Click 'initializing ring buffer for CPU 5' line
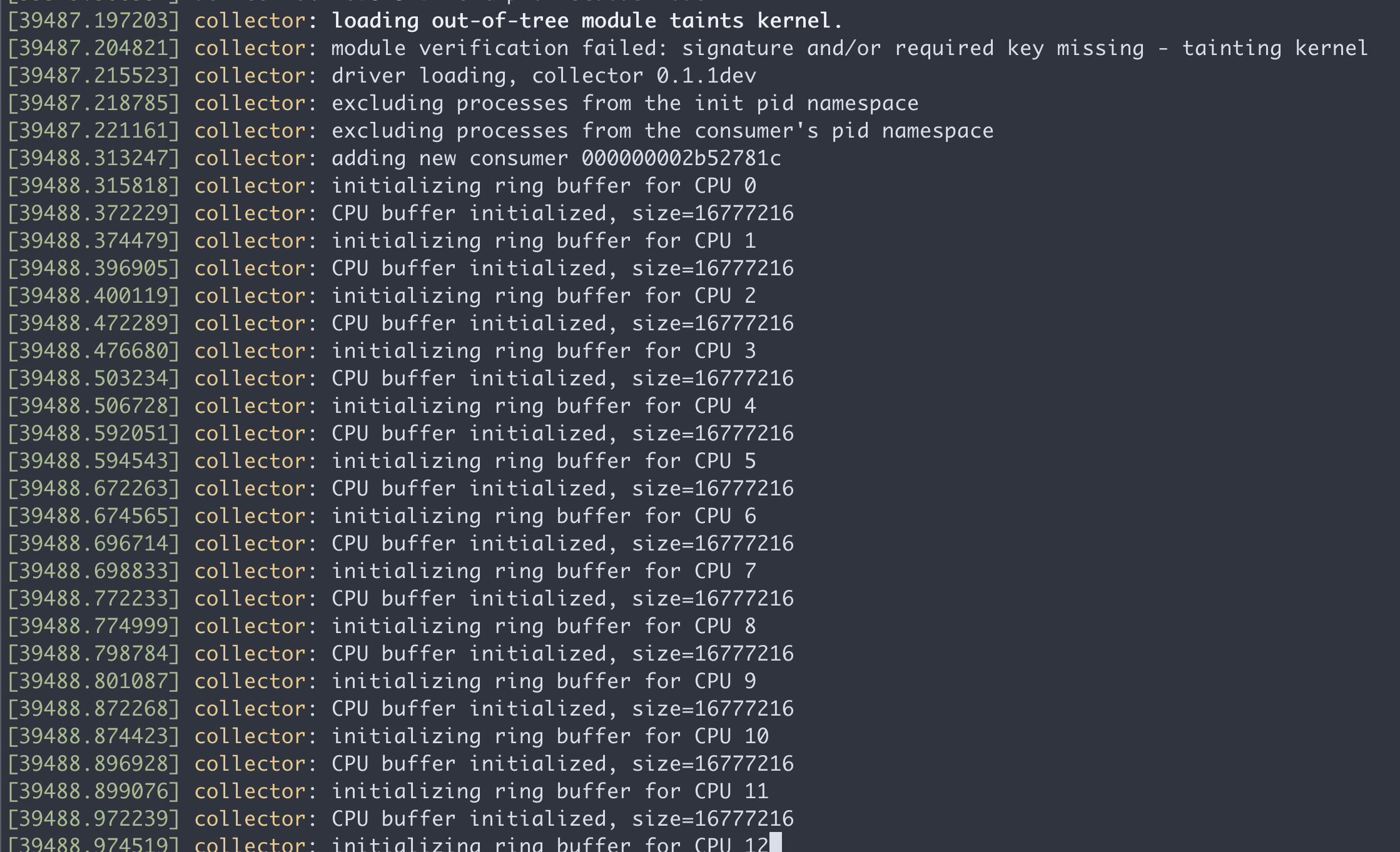 [543, 461]
